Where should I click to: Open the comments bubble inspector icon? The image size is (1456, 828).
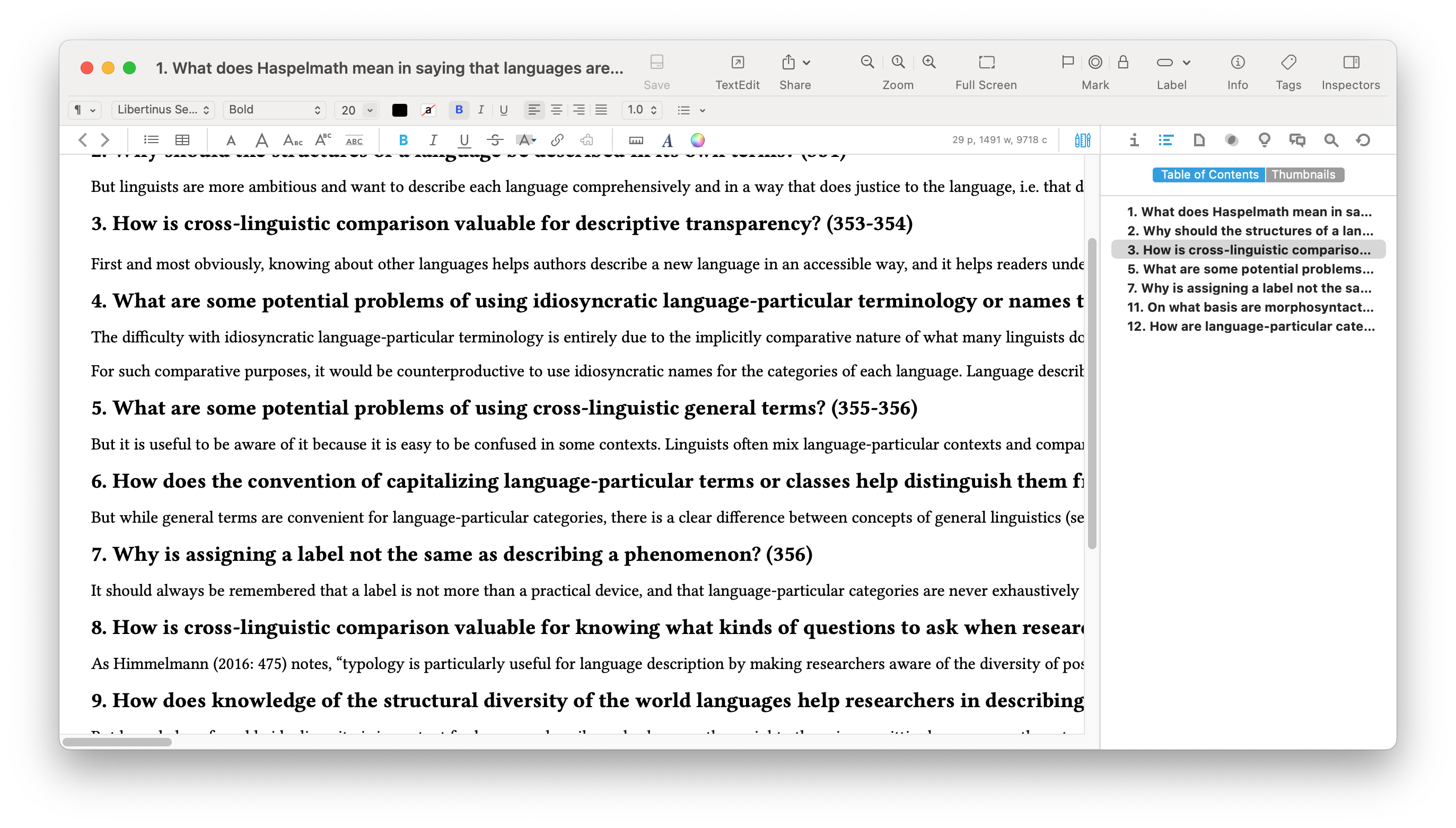pos(1297,140)
